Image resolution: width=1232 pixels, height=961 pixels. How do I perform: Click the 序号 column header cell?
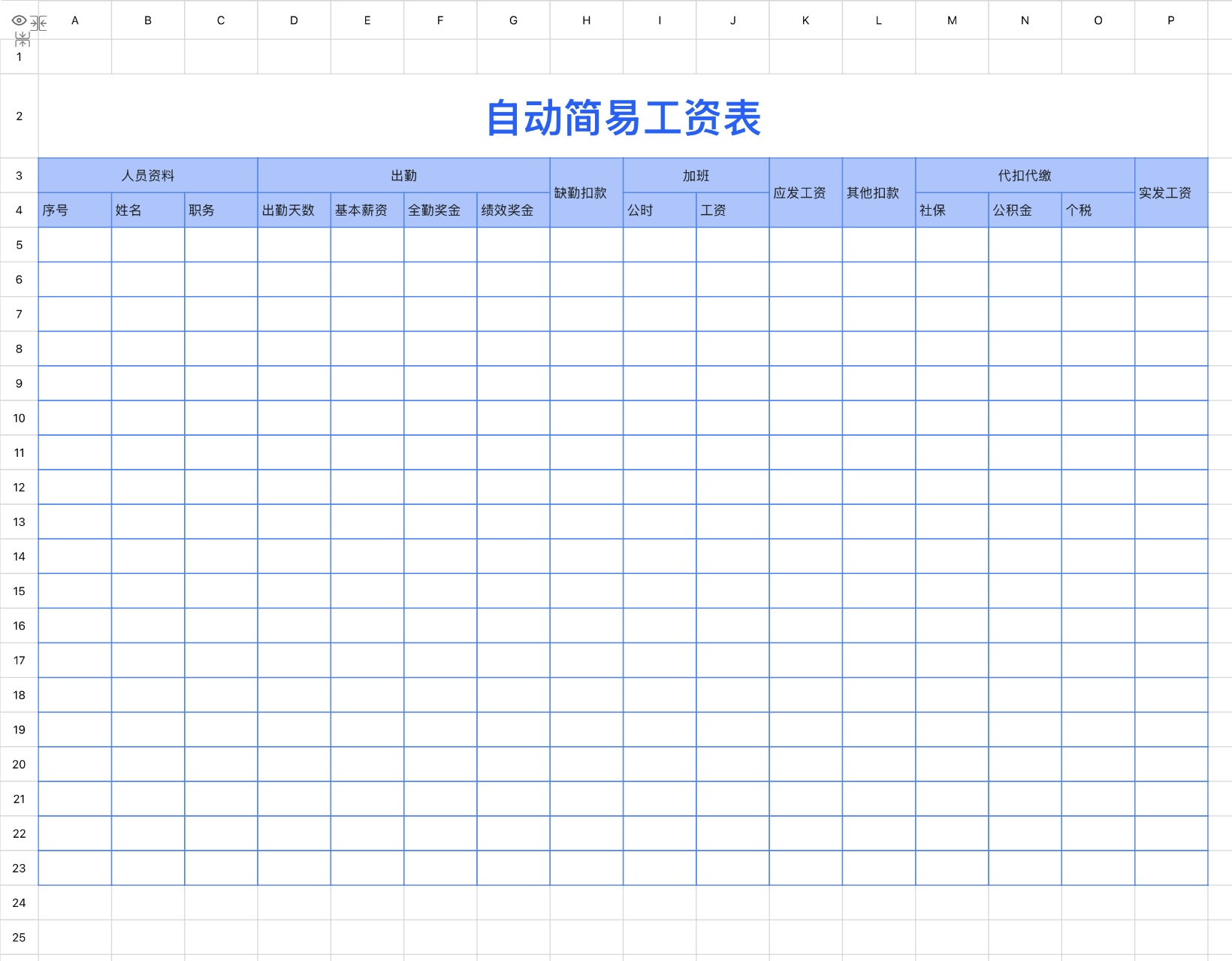click(x=75, y=210)
